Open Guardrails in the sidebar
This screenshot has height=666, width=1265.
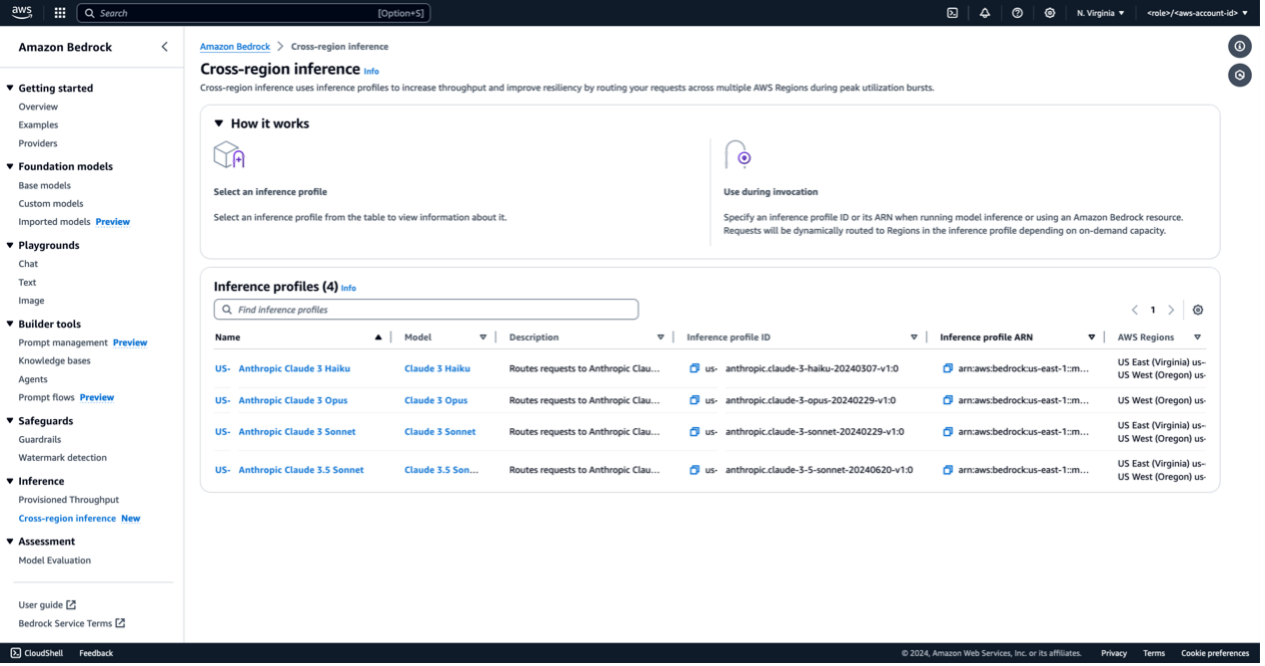tap(40, 440)
